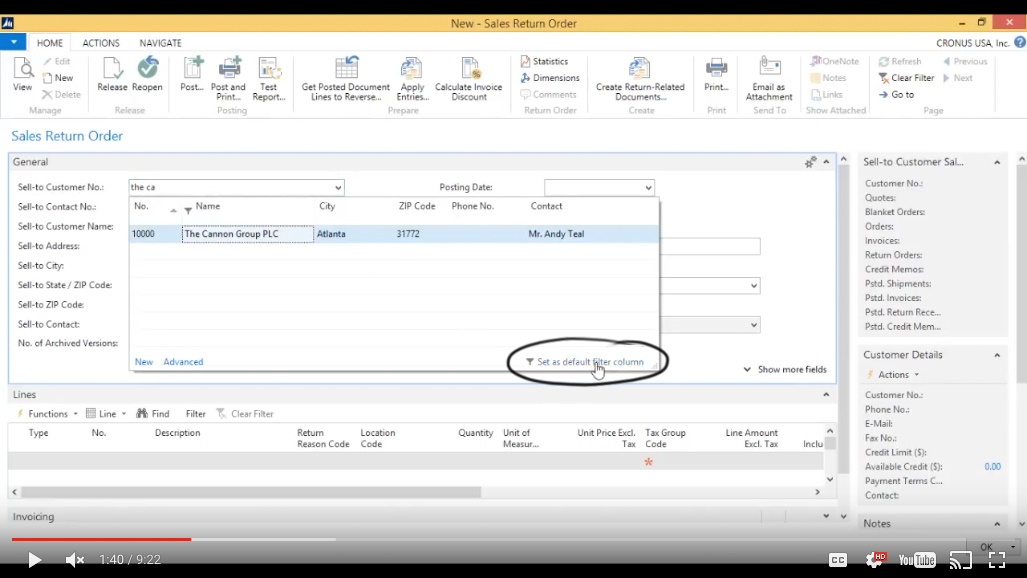The height and width of the screenshot is (578, 1027).
Task: Click the Apply Entries icon
Action: (412, 78)
